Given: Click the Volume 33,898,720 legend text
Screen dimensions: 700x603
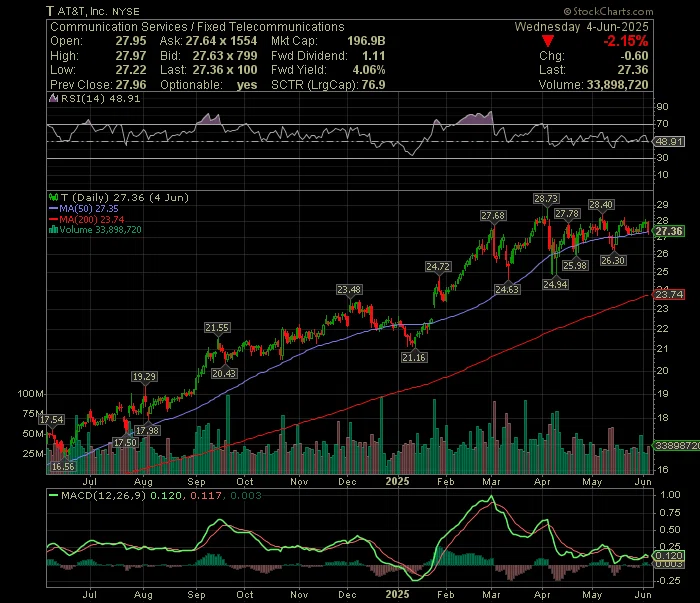Looking at the screenshot, I should coord(100,230).
